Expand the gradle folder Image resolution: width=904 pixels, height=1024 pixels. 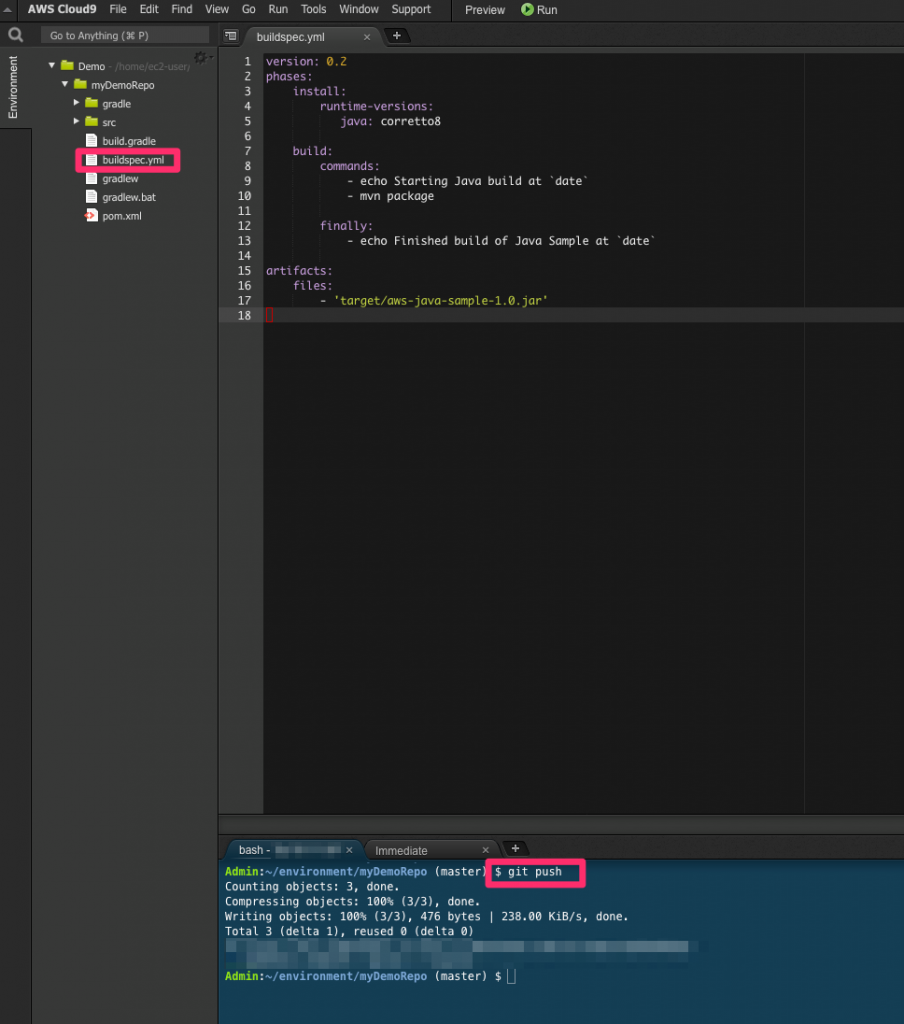(76, 103)
